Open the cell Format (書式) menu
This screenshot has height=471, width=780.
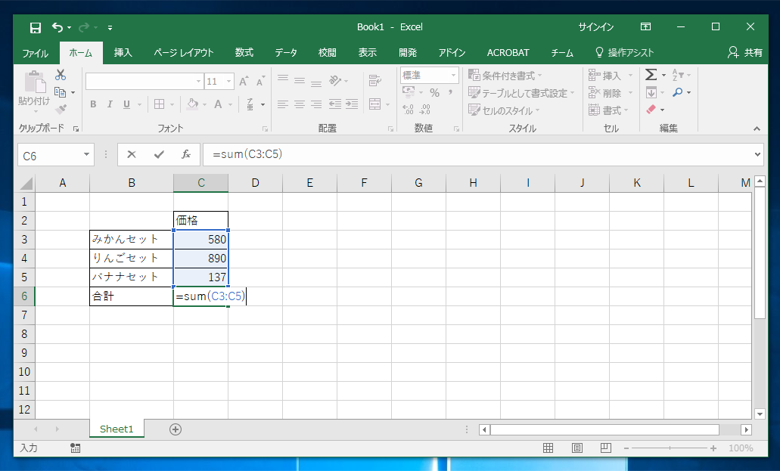(x=608, y=110)
